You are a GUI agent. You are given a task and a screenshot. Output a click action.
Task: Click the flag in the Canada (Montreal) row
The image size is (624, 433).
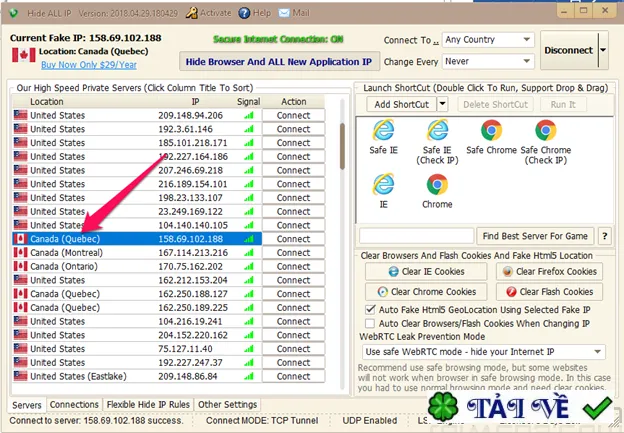click(20, 252)
